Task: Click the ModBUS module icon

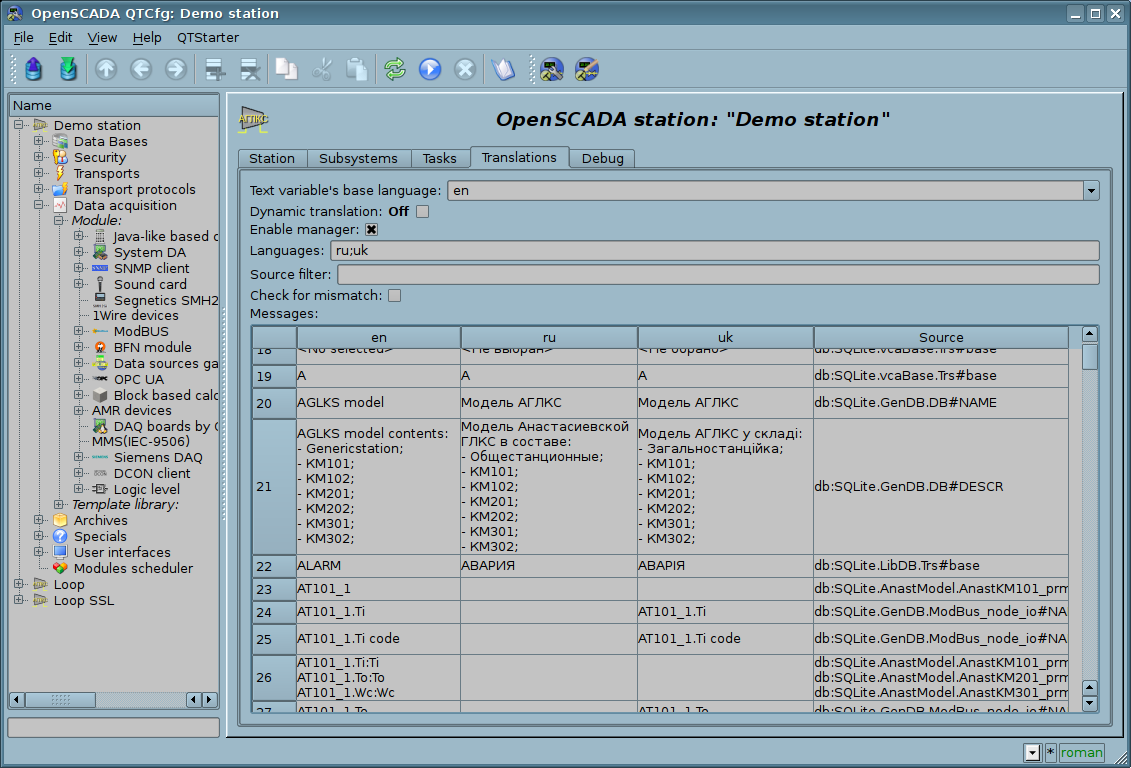Action: coord(100,332)
